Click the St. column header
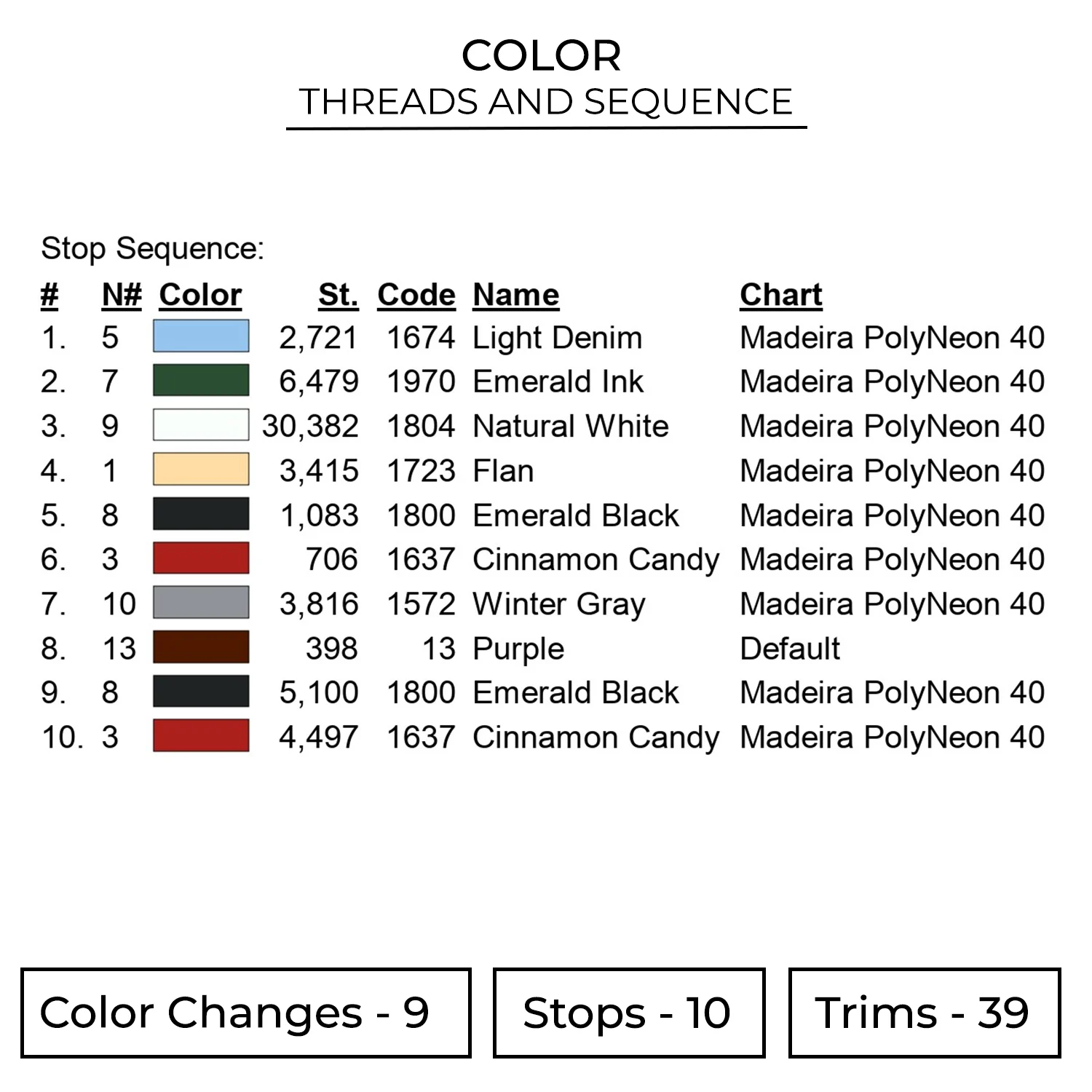This screenshot has width=1092, height=1092. (339, 295)
